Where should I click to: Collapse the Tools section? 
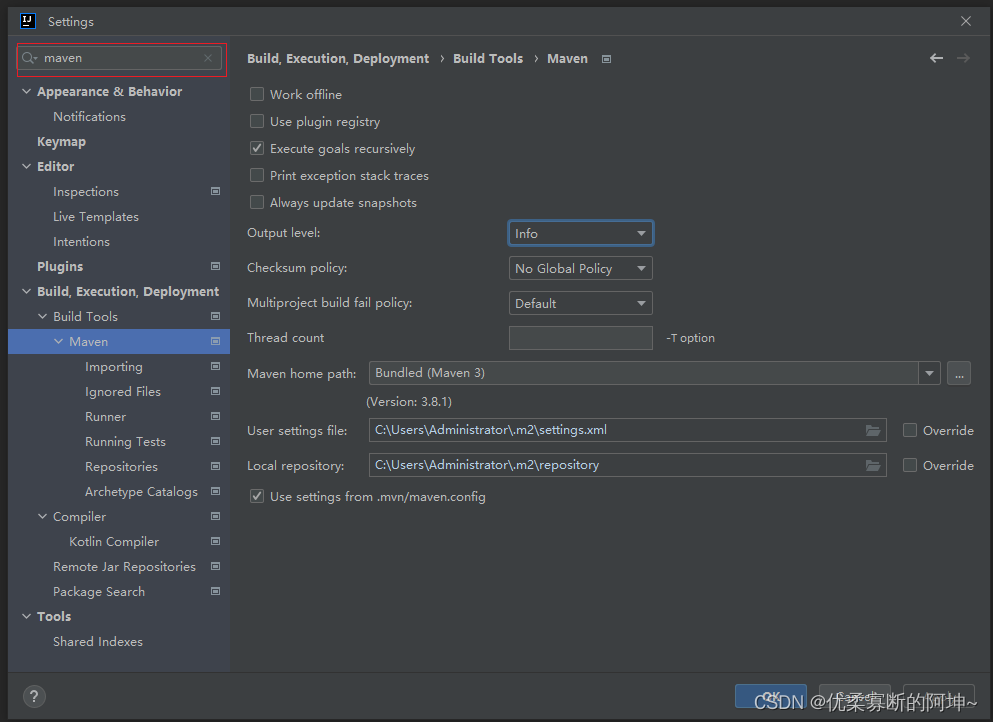tap(27, 616)
